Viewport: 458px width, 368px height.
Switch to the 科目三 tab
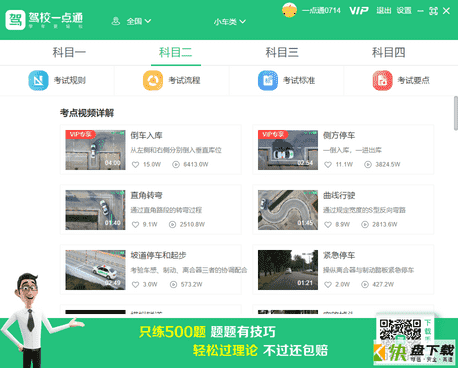pos(282,52)
